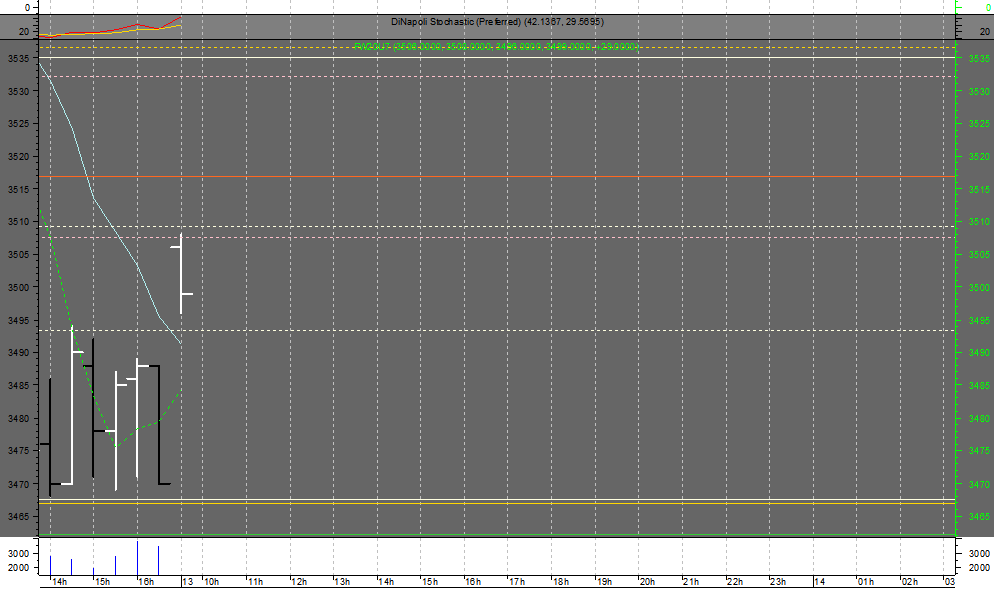Click the black price bar closing at 3470
The width and height of the screenshot is (994, 599).
pyautogui.click(x=158, y=425)
